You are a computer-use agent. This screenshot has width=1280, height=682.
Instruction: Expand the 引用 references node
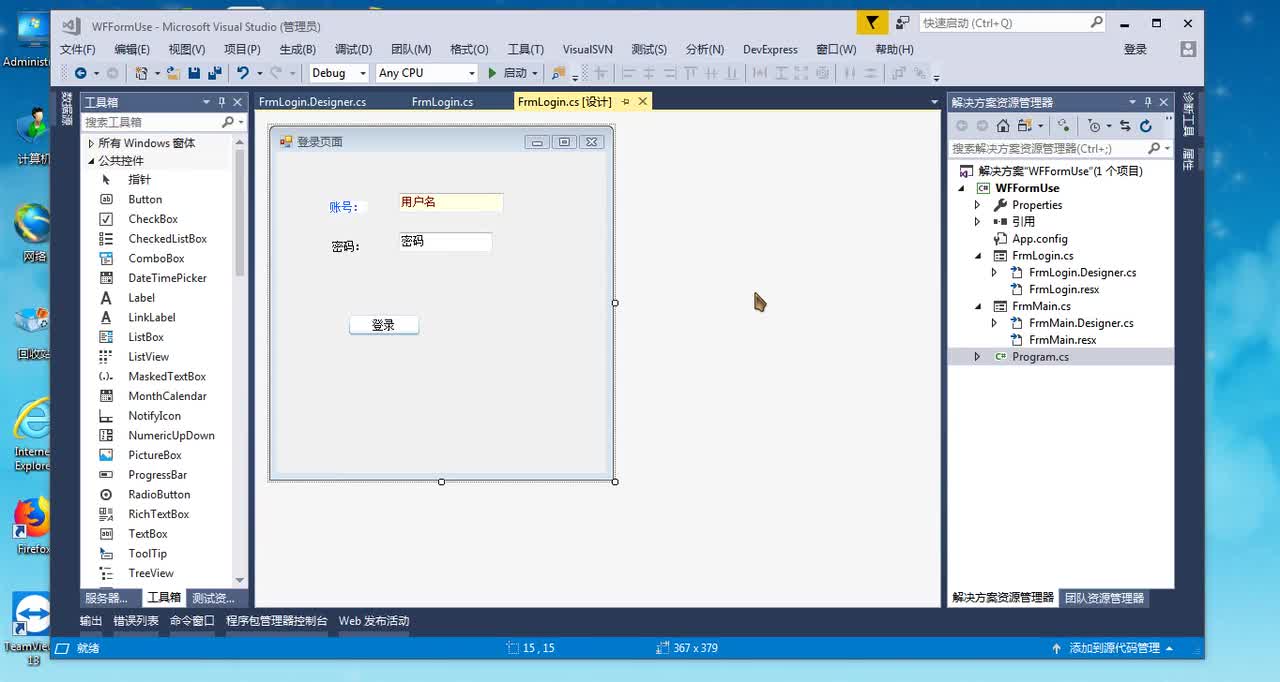pos(978,222)
